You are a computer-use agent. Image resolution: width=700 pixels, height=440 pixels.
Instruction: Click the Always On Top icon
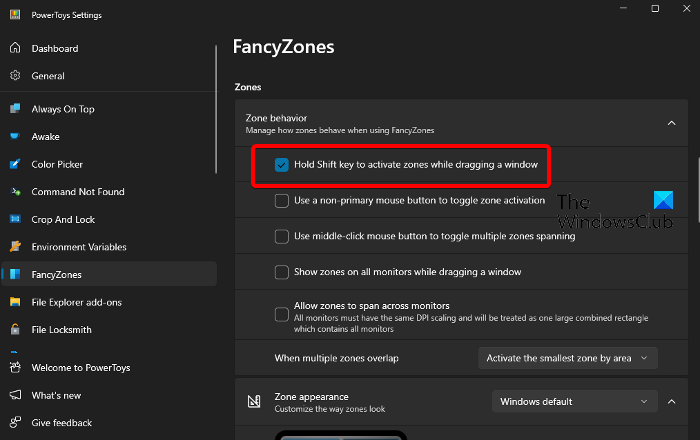[15, 108]
